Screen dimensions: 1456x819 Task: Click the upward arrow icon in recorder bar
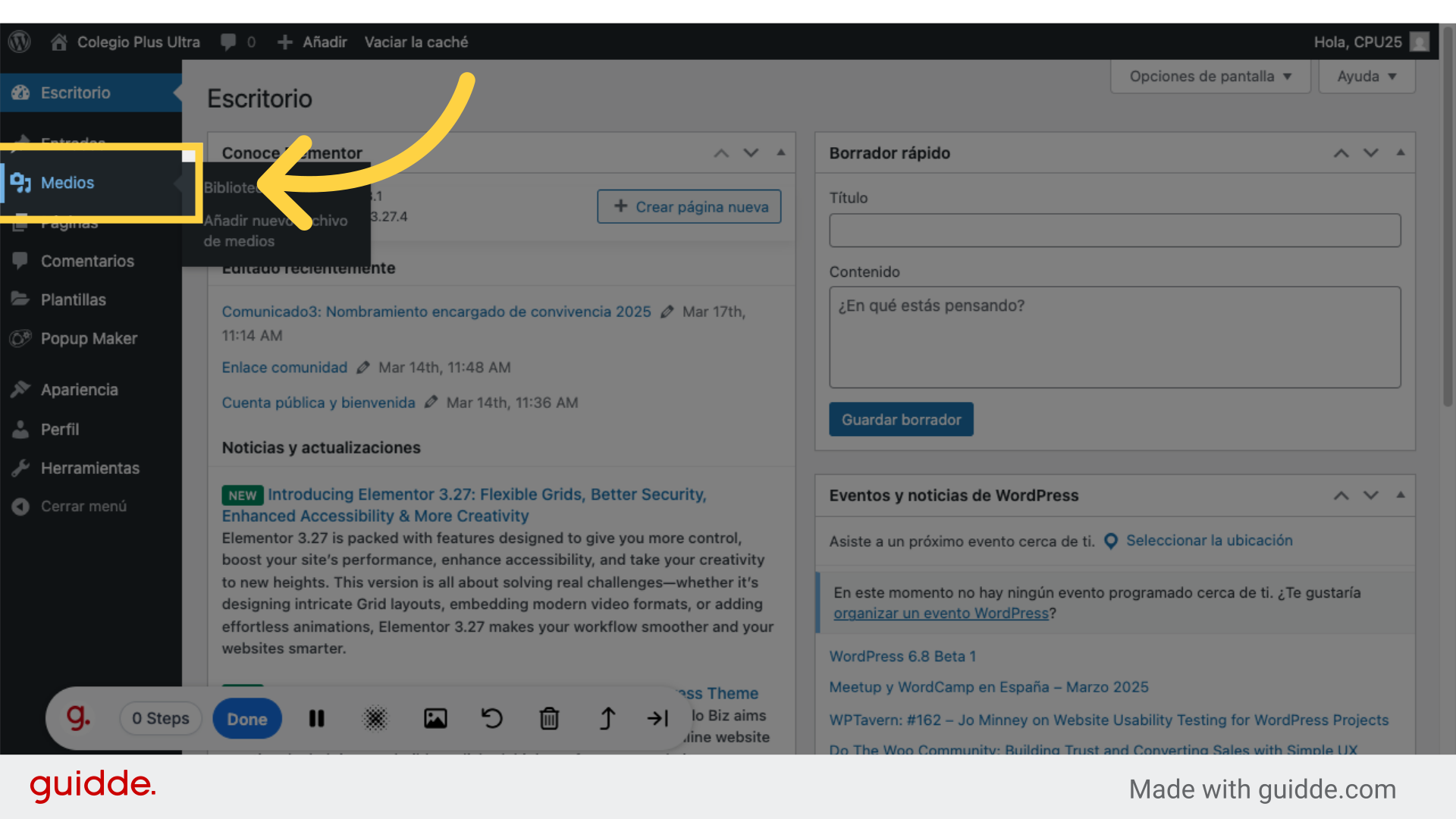pyautogui.click(x=607, y=718)
